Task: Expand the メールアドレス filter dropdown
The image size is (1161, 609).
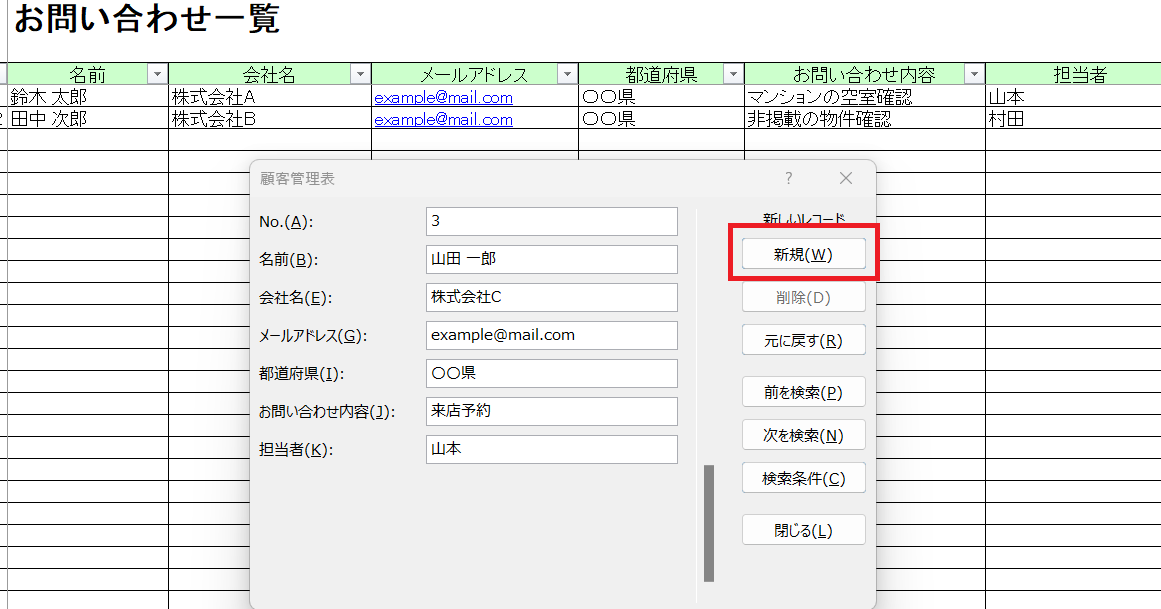Action: 567,75
